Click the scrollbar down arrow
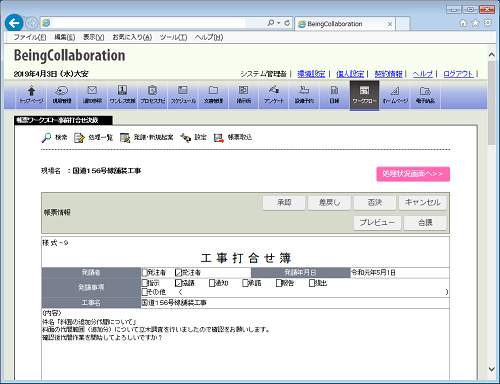This screenshot has width=500, height=384. tap(491, 369)
